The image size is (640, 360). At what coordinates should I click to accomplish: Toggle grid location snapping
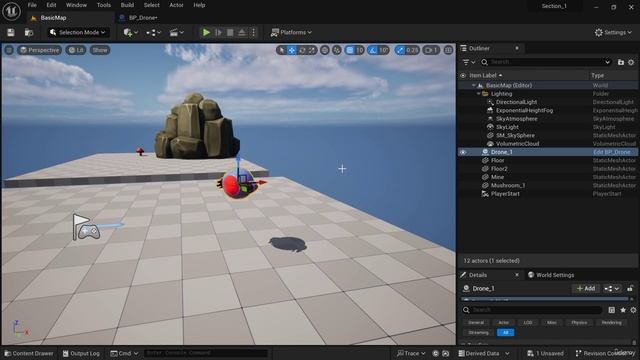(x=349, y=50)
